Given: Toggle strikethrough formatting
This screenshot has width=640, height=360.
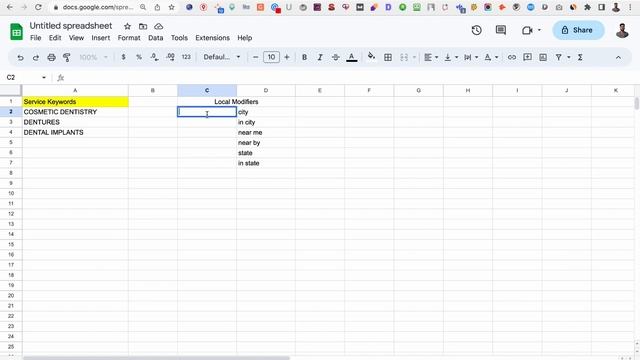Looking at the screenshot, I should 336,58.
